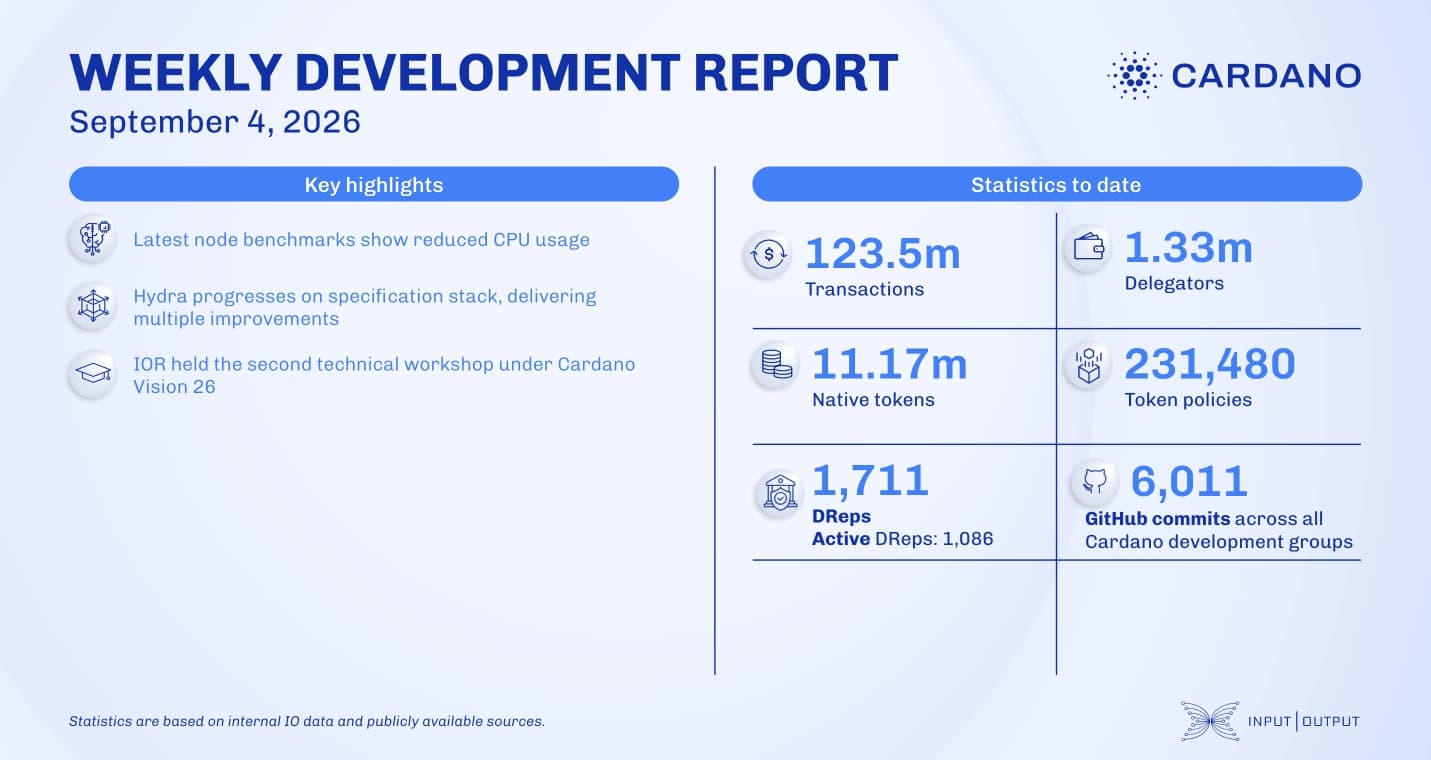Image resolution: width=1431 pixels, height=760 pixels.
Task: Click the 231,480 token policies figure
Action: (1210, 363)
